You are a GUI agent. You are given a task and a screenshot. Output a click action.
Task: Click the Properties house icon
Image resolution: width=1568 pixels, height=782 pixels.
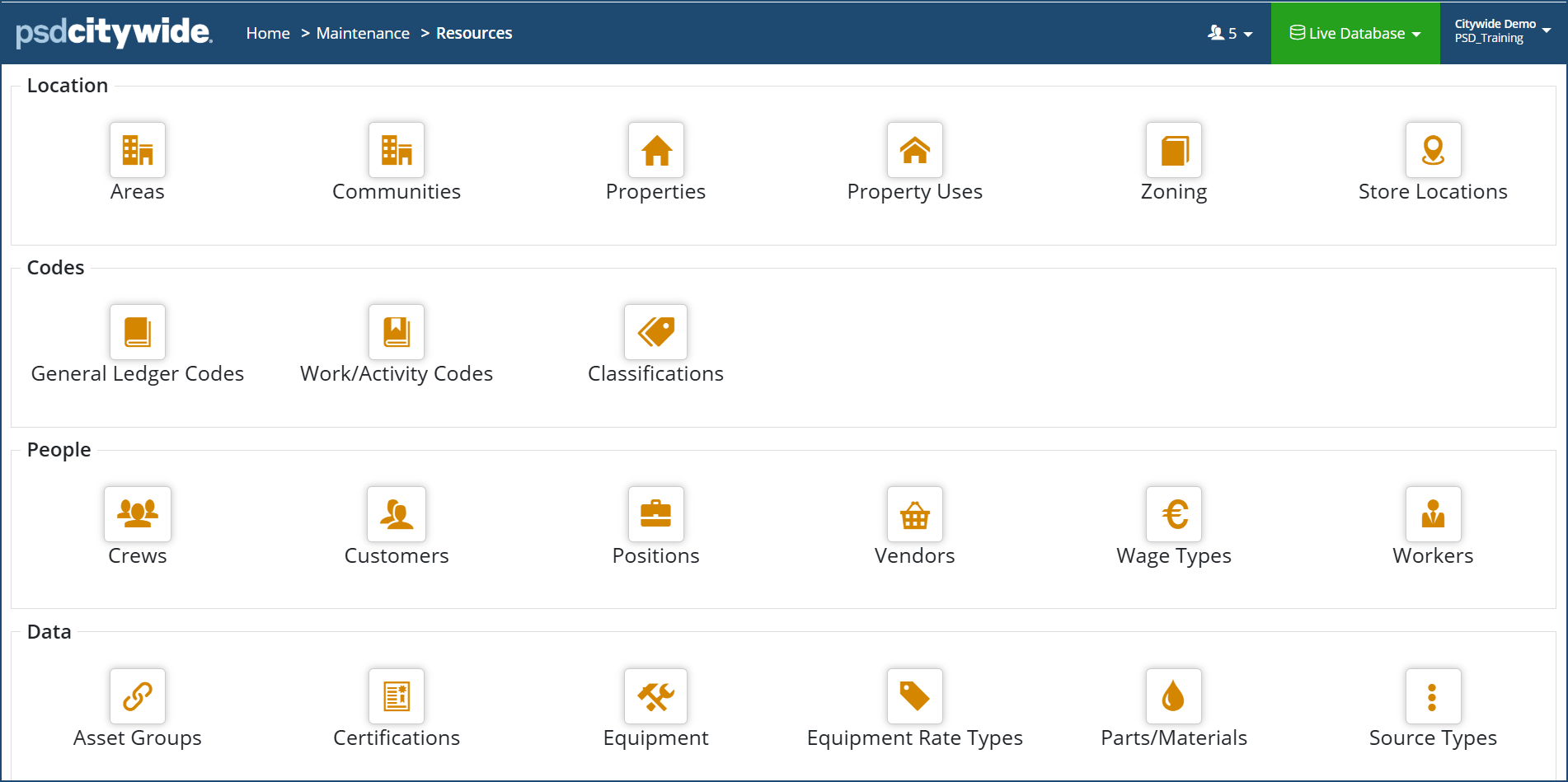pos(656,150)
